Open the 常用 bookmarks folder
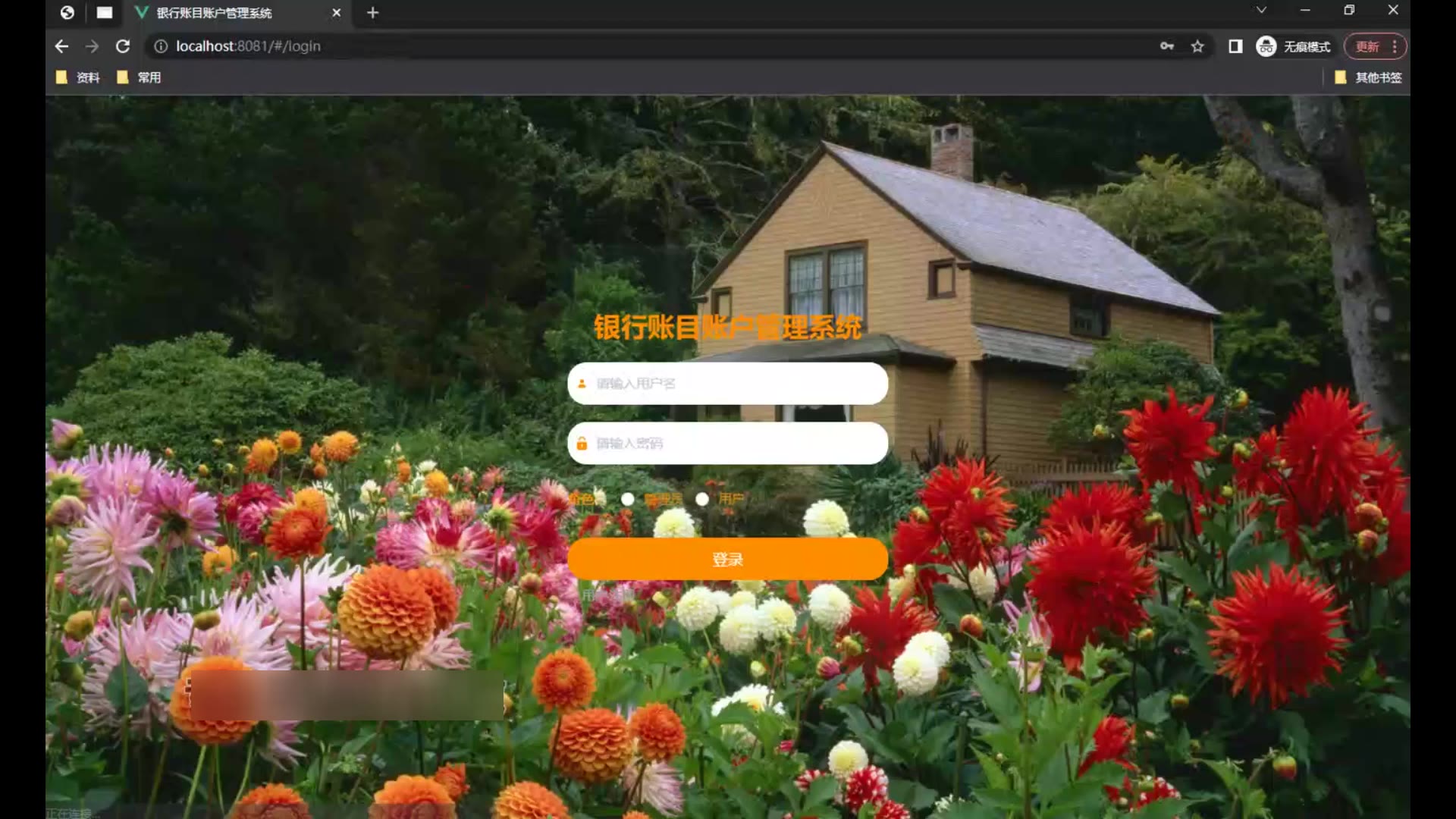Image resolution: width=1456 pixels, height=819 pixels. (x=139, y=77)
